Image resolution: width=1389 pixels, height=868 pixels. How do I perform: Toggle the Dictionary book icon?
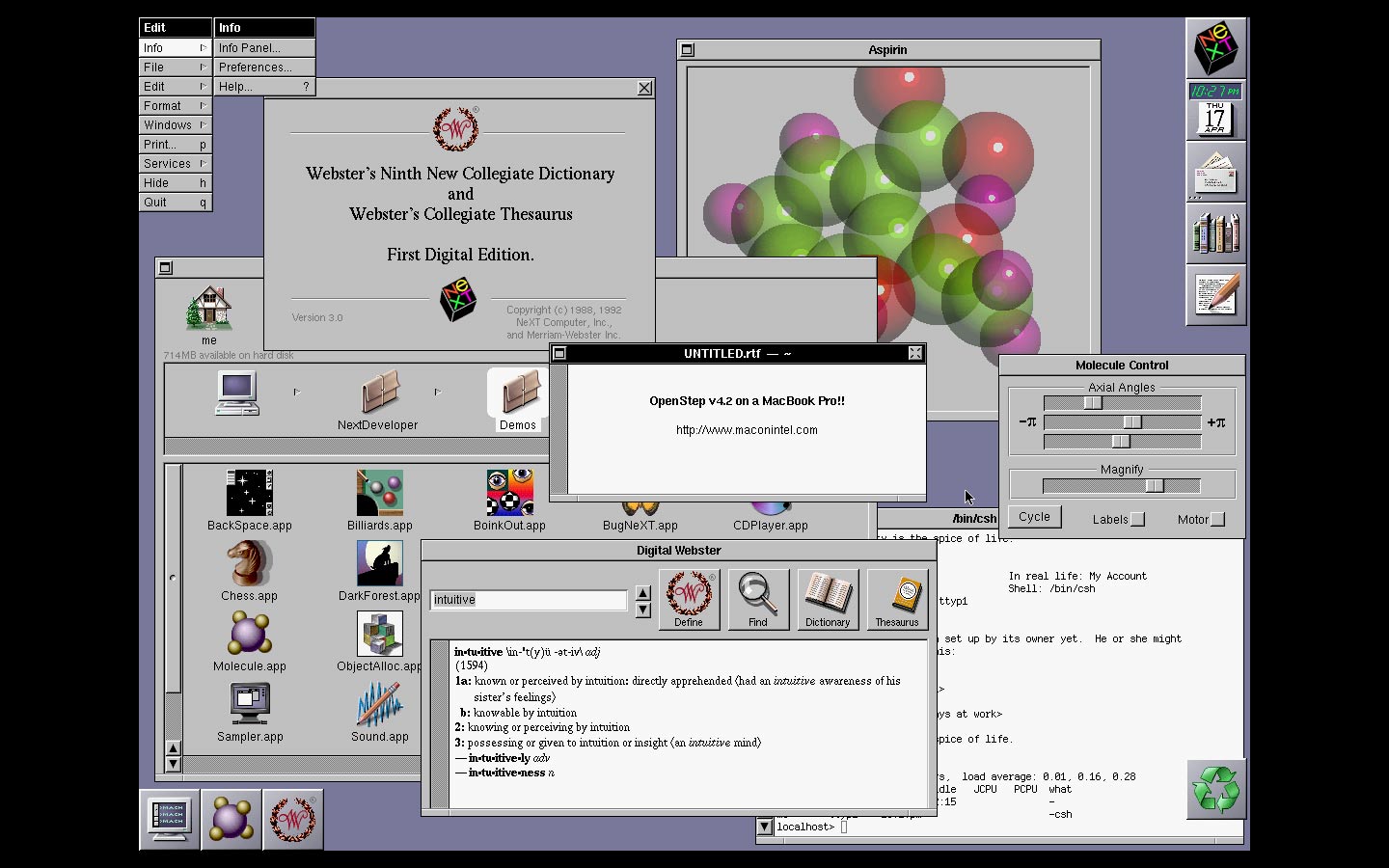(828, 599)
